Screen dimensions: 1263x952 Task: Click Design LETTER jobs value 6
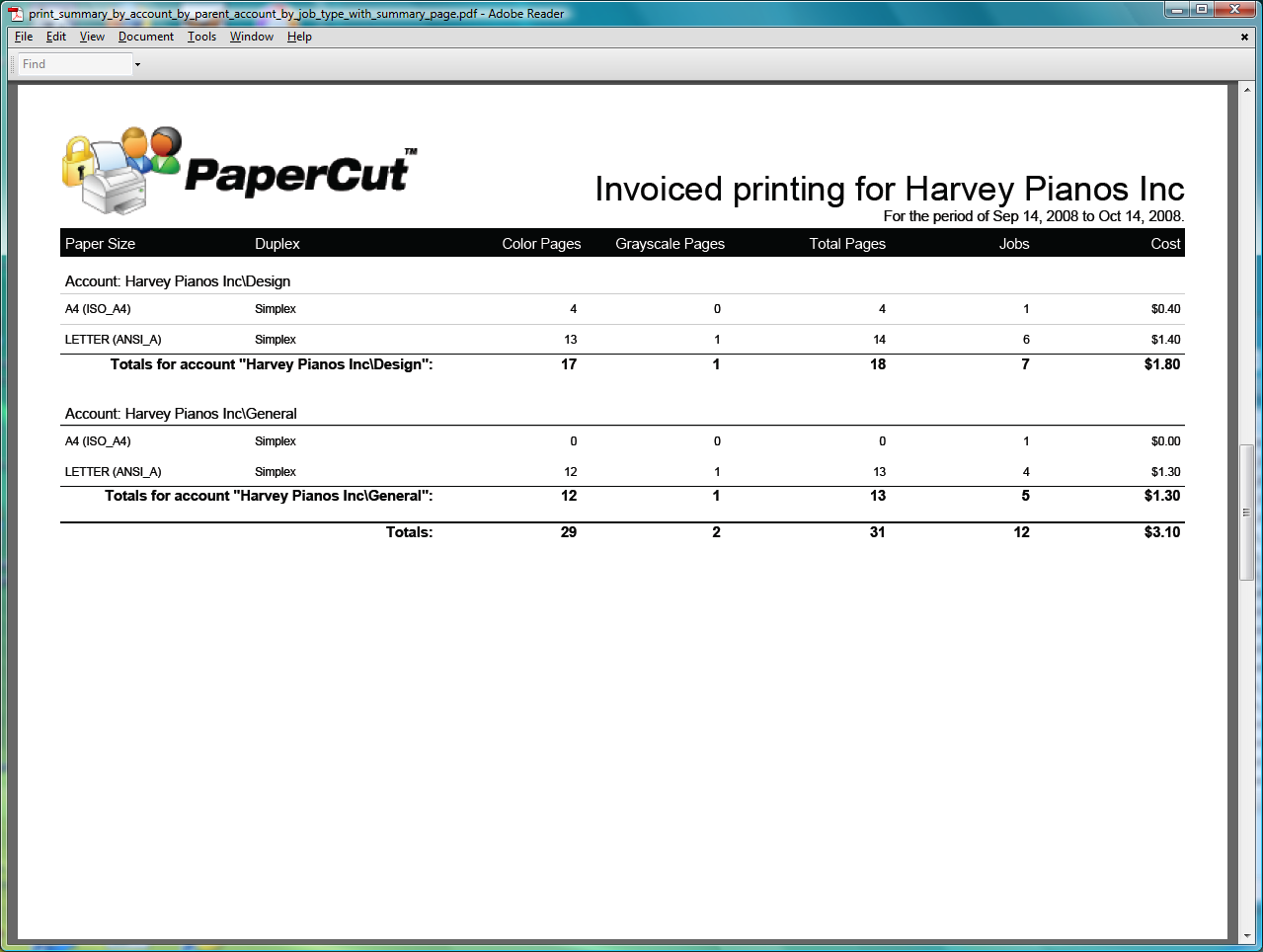1026,340
